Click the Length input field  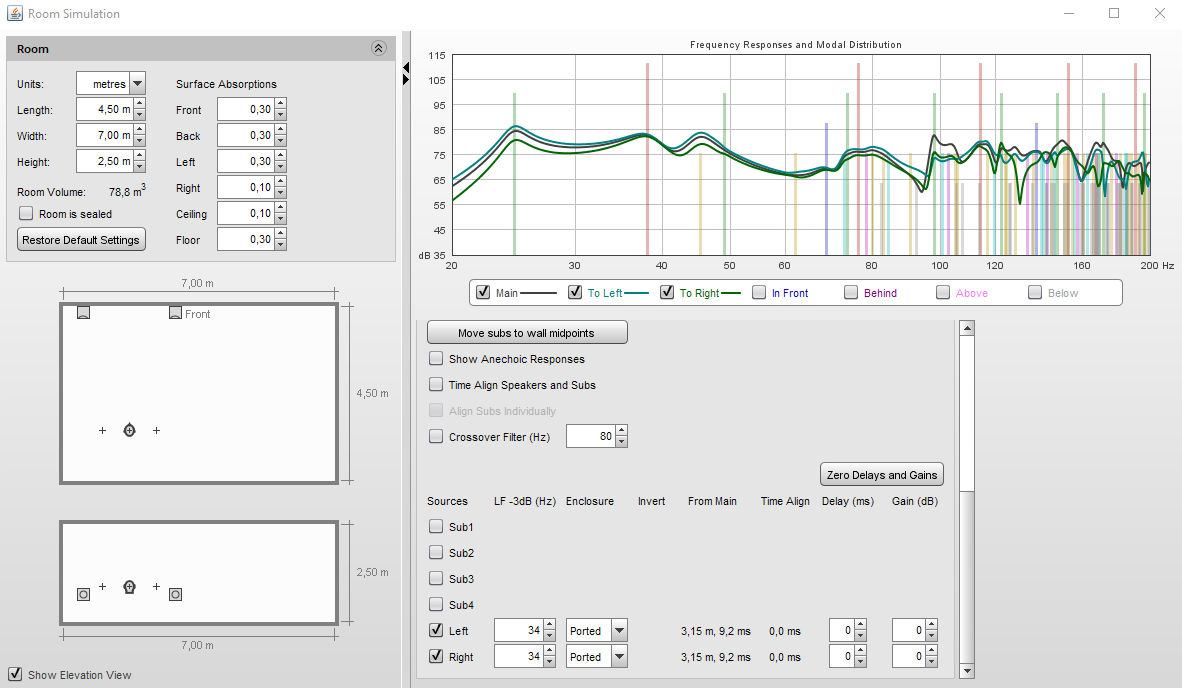tap(105, 109)
